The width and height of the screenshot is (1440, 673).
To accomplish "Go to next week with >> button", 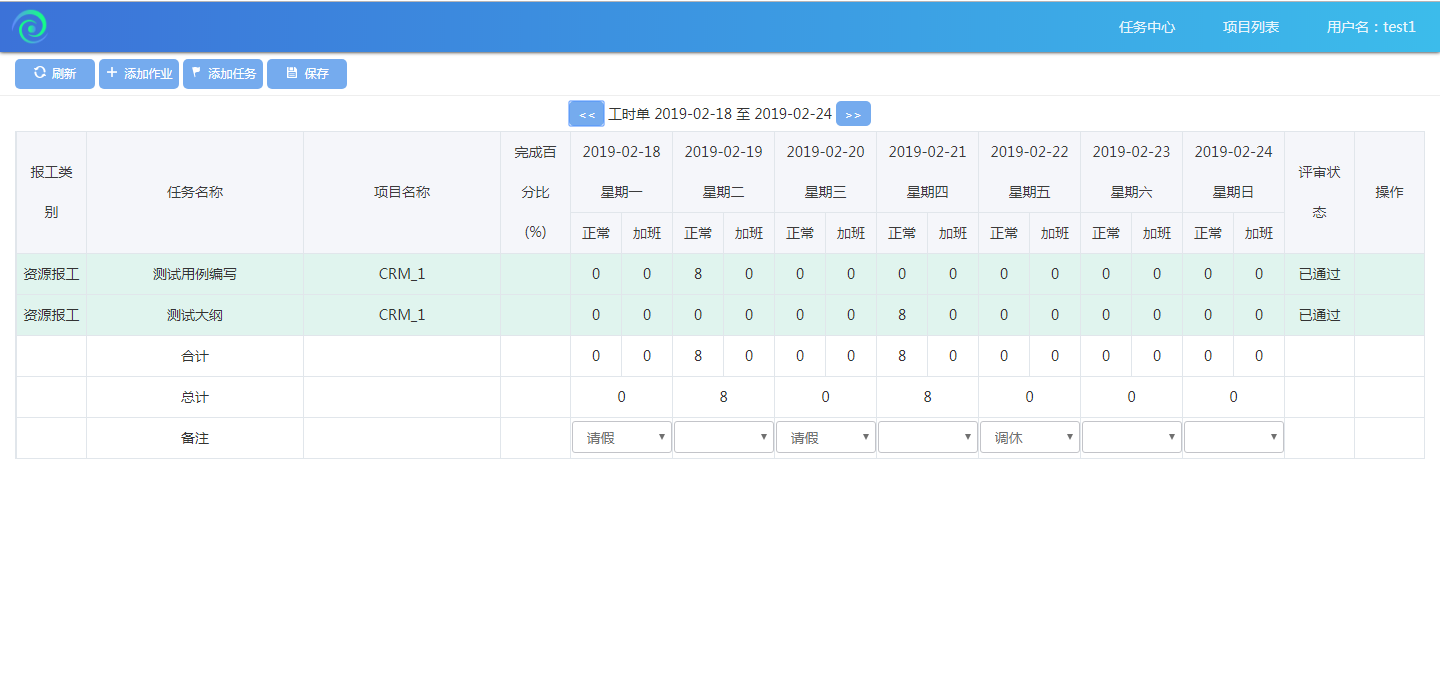I will click(853, 114).
